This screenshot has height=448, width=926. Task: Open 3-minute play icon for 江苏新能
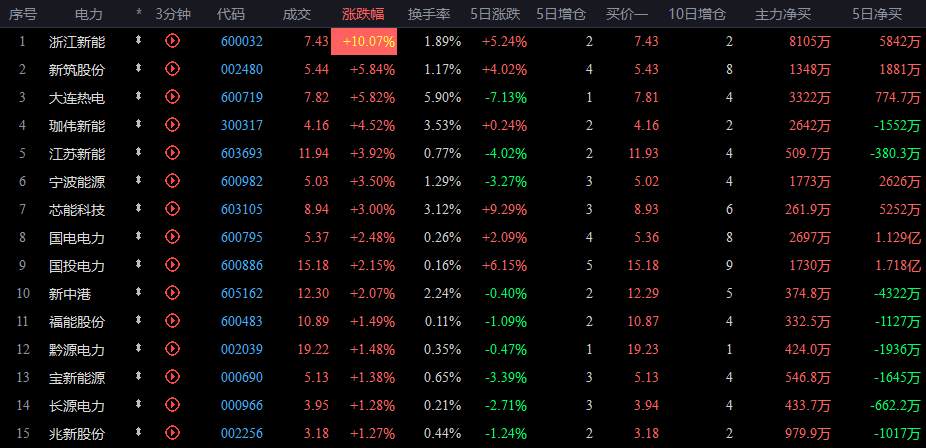172,152
